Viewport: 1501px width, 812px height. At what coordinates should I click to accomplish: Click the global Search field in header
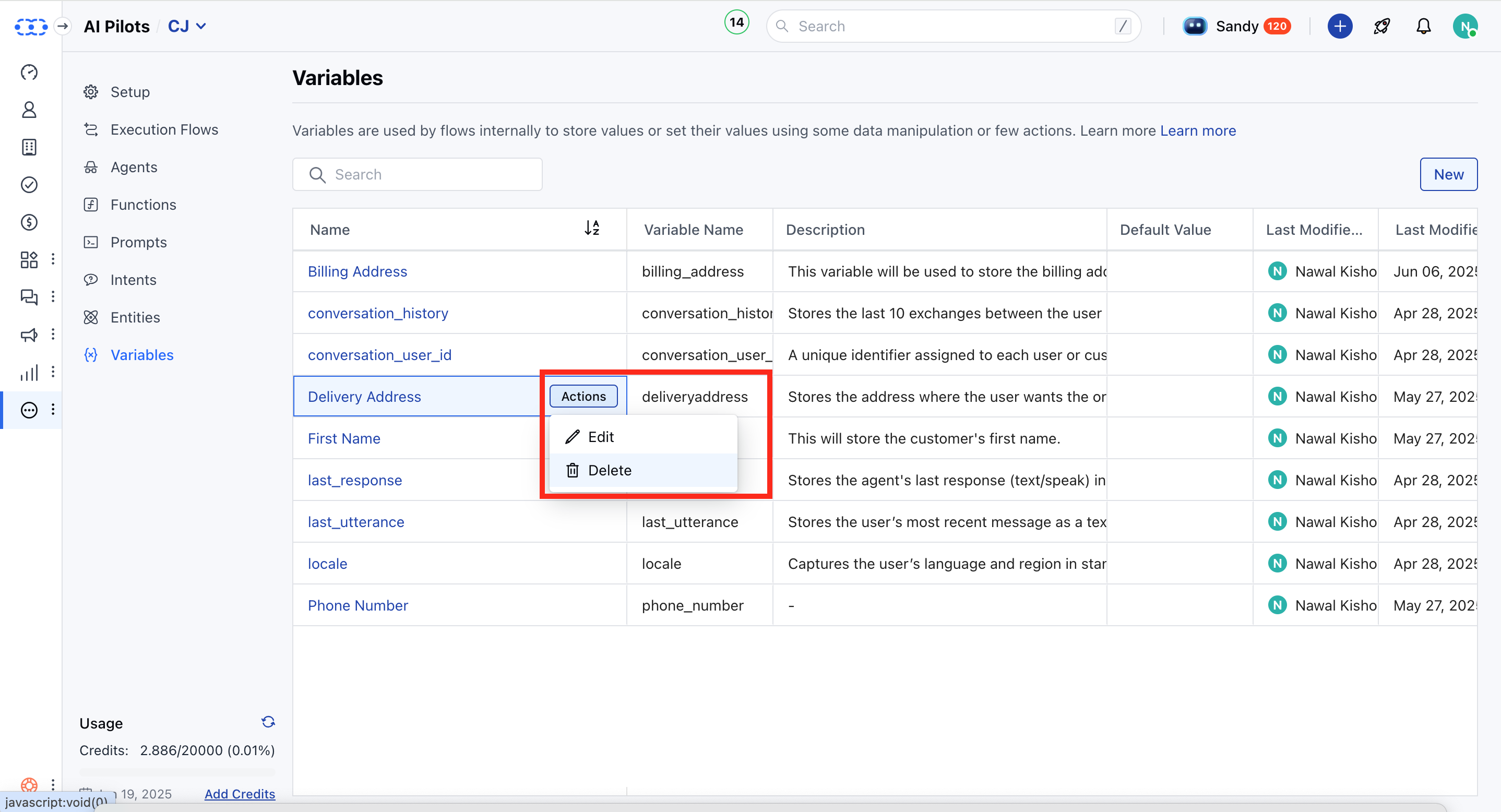(x=954, y=26)
